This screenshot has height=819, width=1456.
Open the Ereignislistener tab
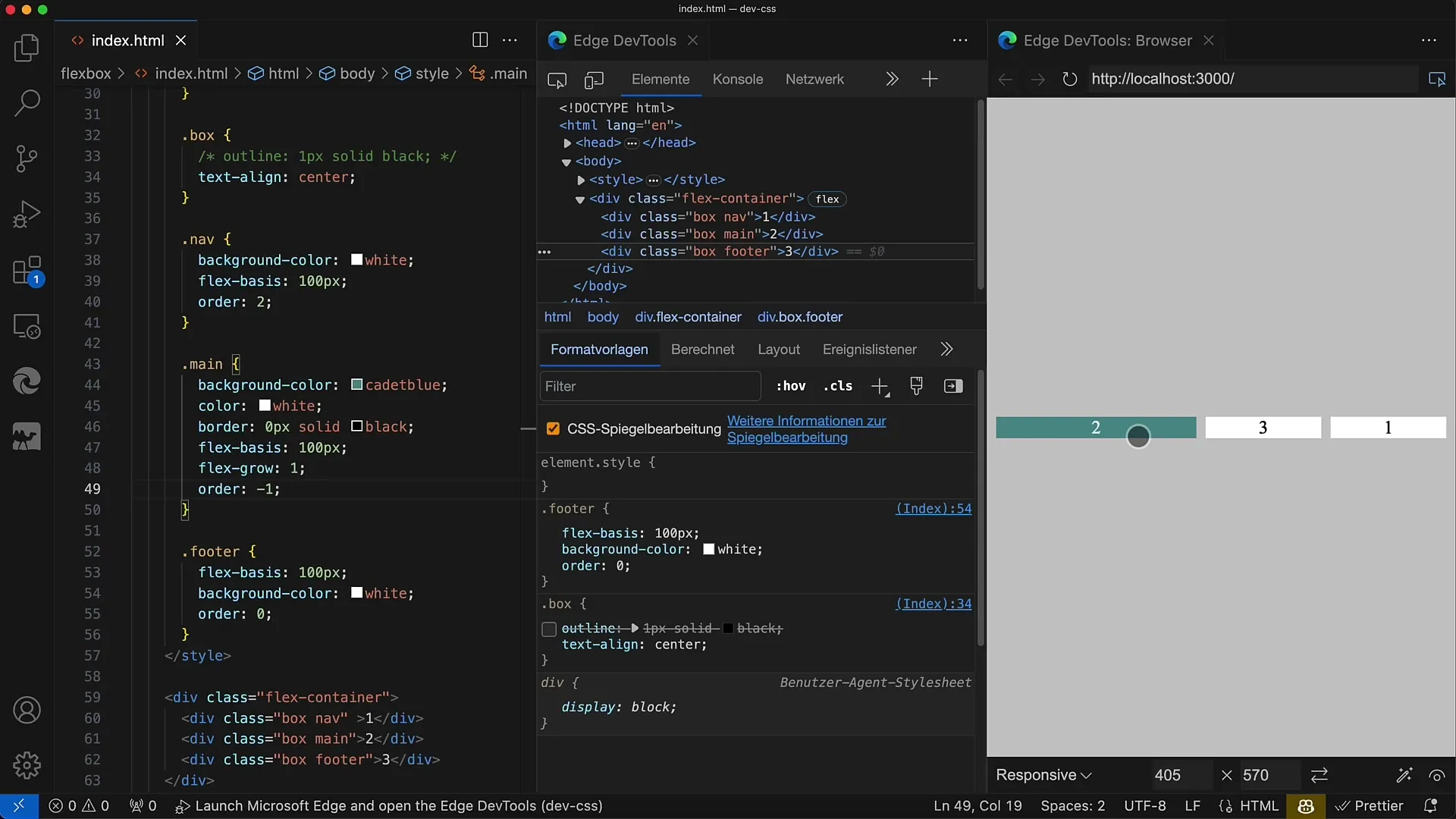[x=870, y=350]
